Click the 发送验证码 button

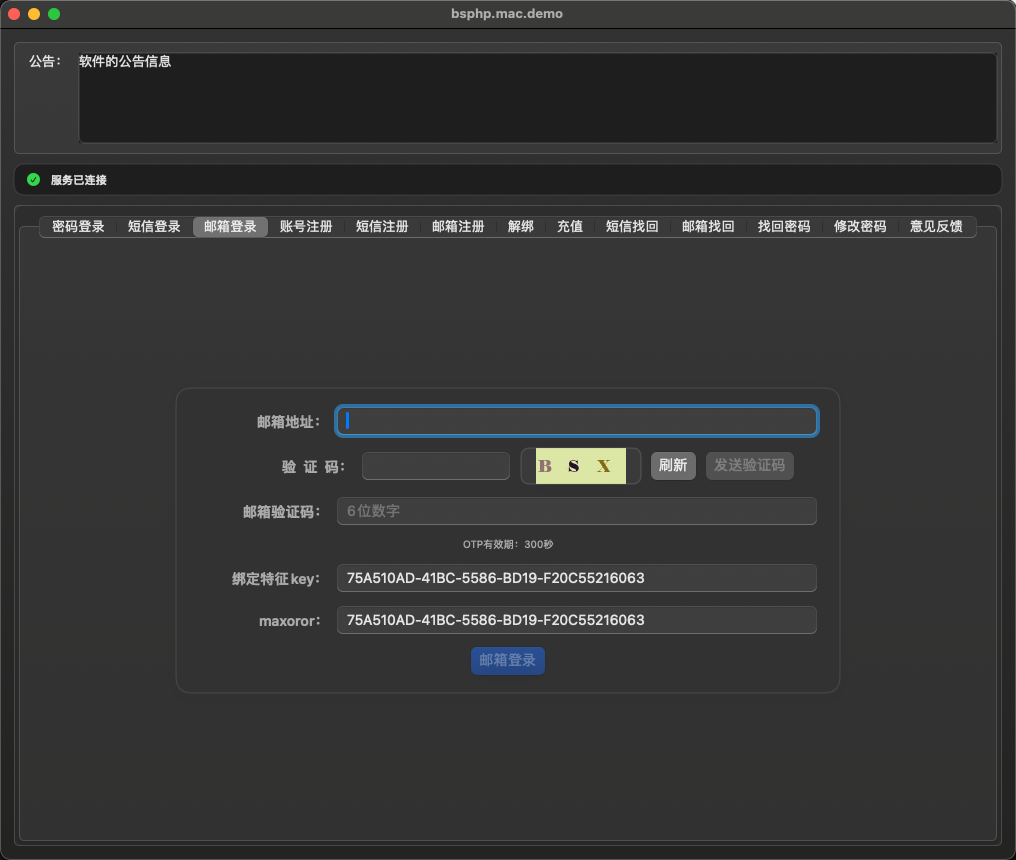(x=750, y=466)
